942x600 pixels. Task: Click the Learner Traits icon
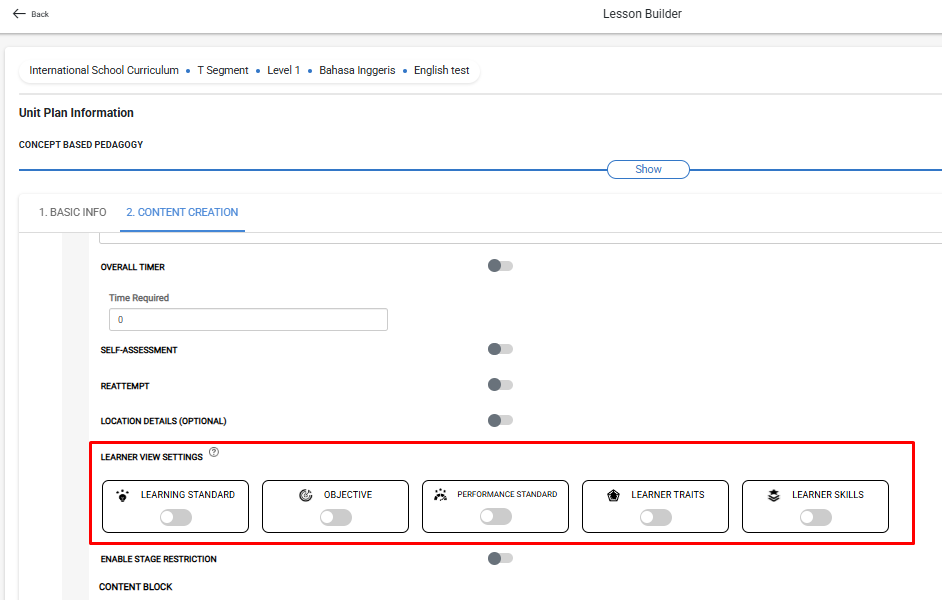[x=613, y=495]
